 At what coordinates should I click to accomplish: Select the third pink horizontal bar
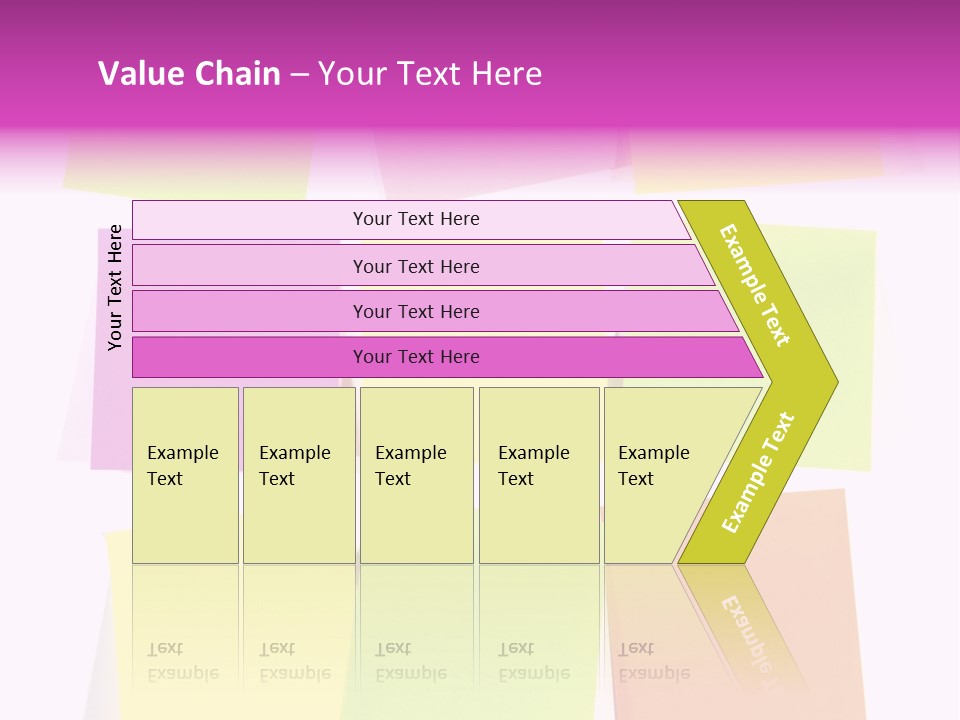click(x=415, y=311)
